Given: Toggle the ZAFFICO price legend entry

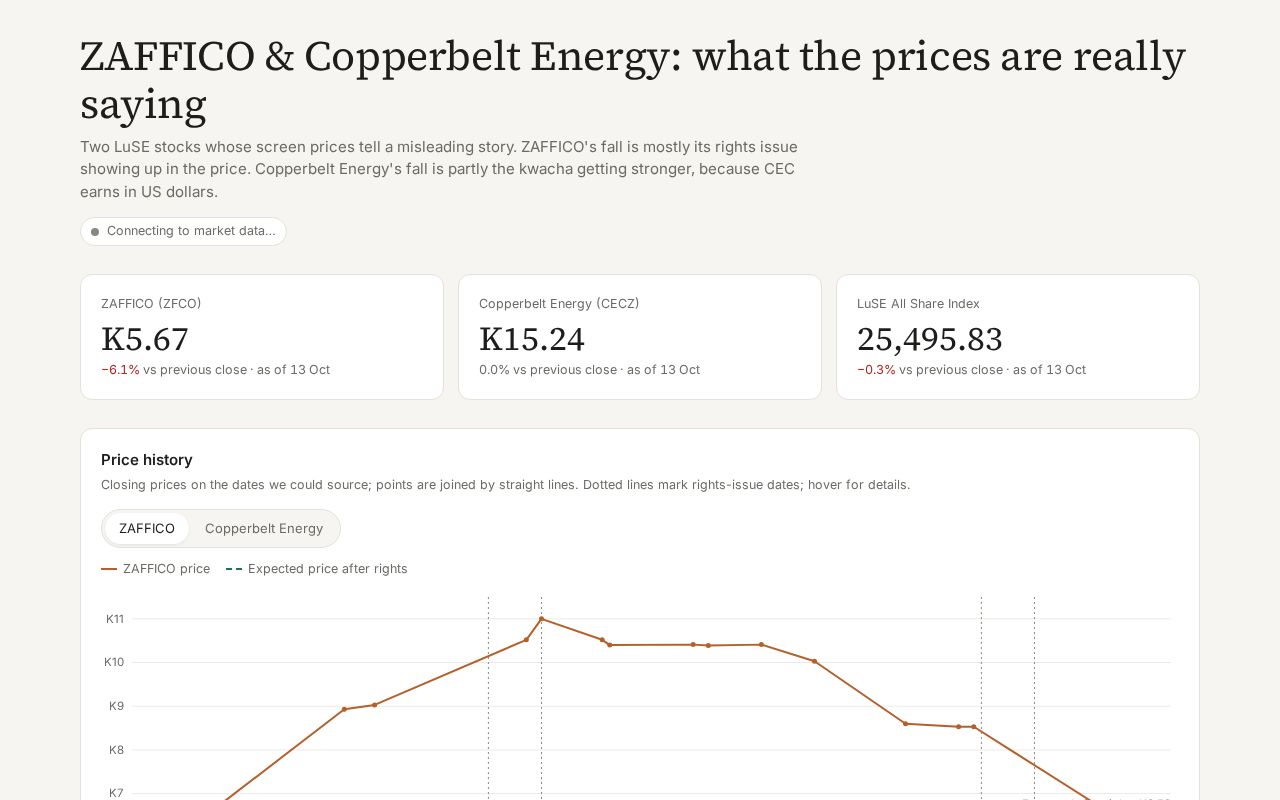Looking at the screenshot, I should click(156, 569).
